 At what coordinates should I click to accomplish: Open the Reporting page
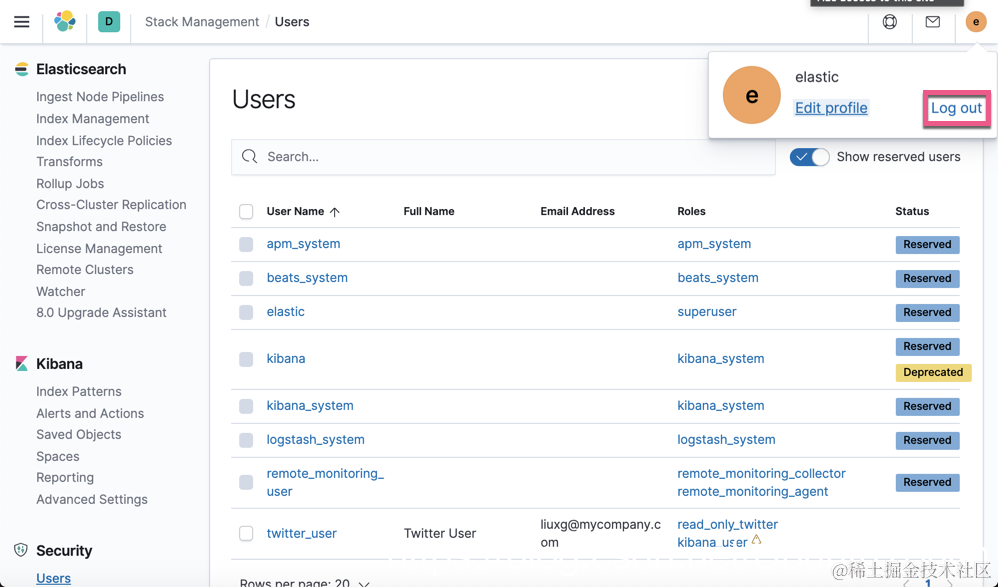[x=65, y=477]
